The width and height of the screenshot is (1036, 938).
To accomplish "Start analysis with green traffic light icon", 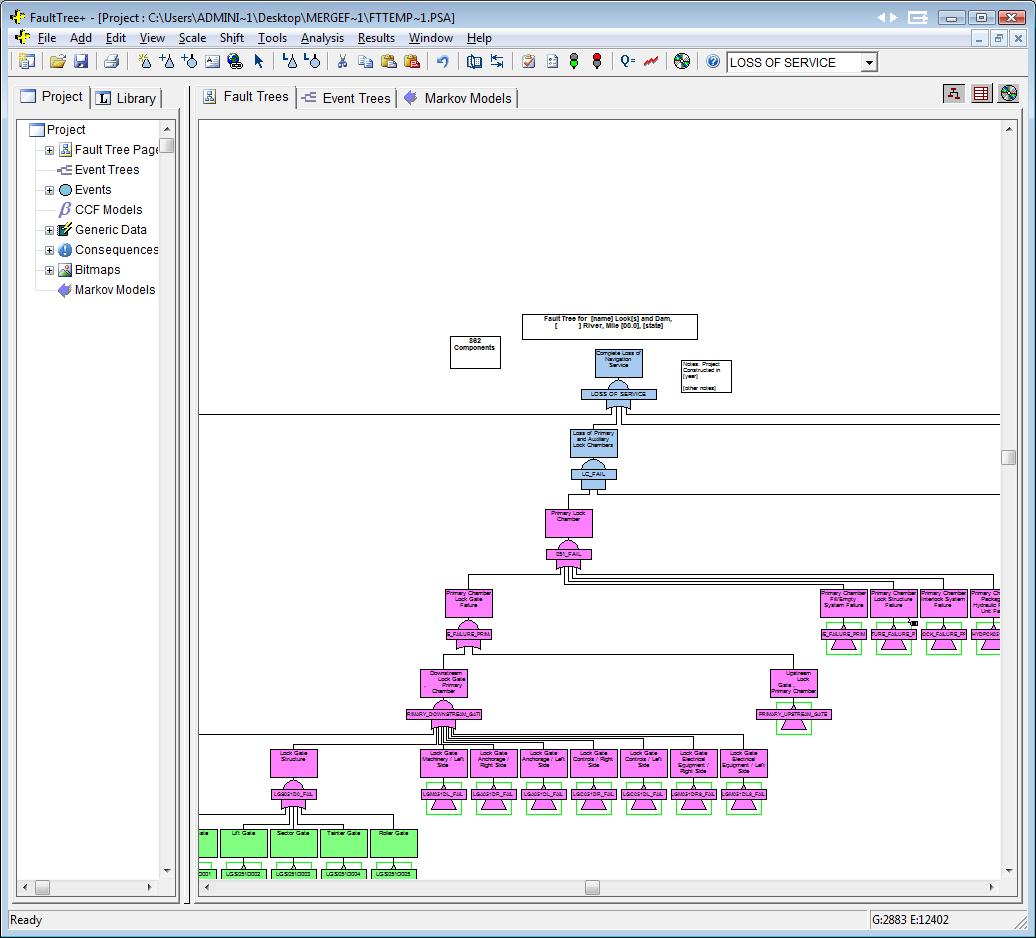I will 574,61.
